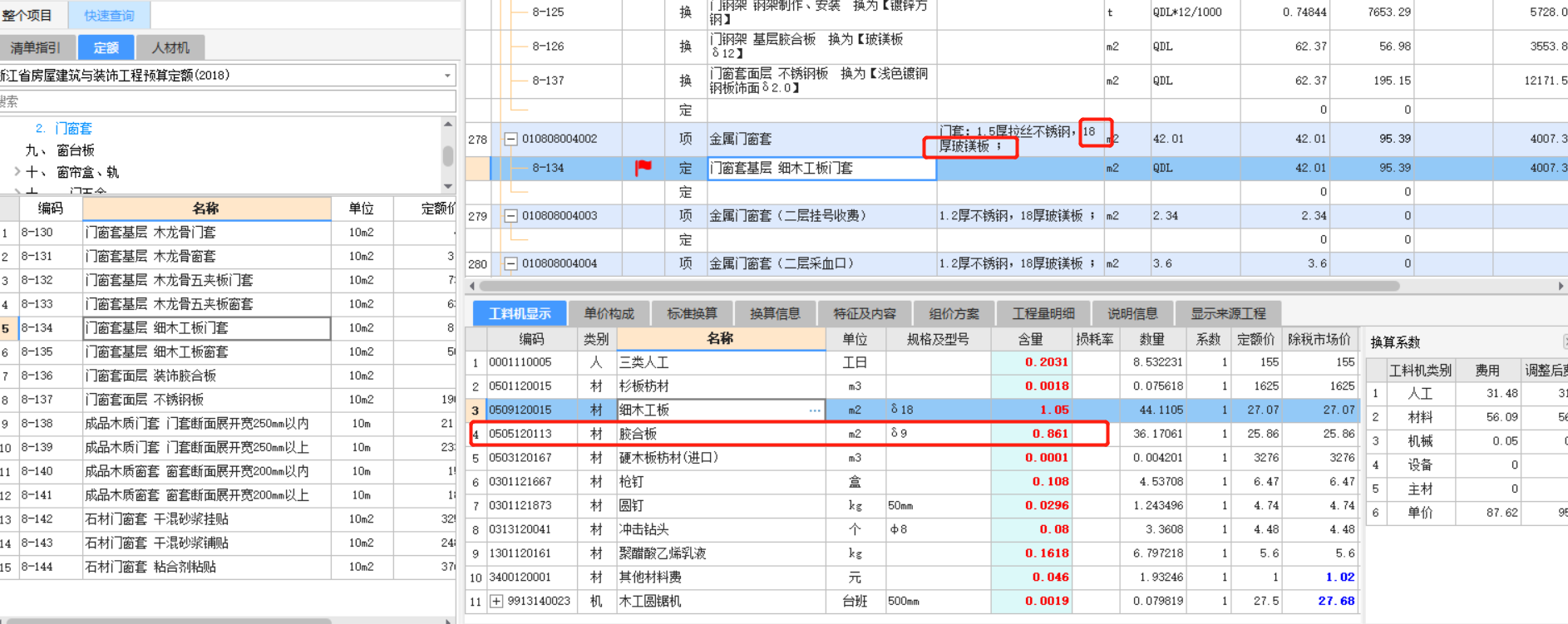Viewport: 1568px width, 624px height.
Task: Click the 定额价 header in the material table
Action: click(1255, 339)
